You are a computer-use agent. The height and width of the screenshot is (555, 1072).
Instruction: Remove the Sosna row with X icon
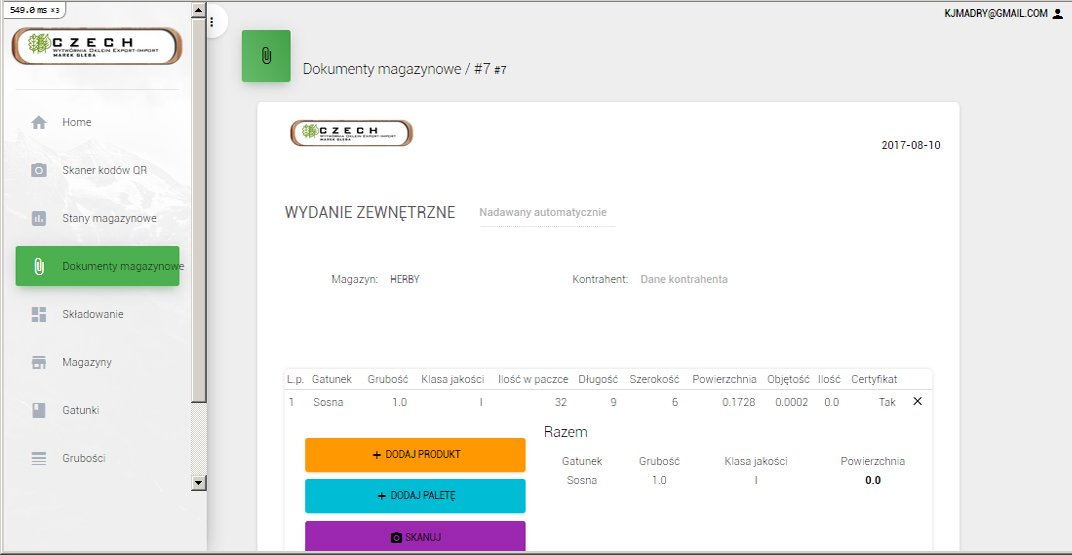tap(918, 401)
